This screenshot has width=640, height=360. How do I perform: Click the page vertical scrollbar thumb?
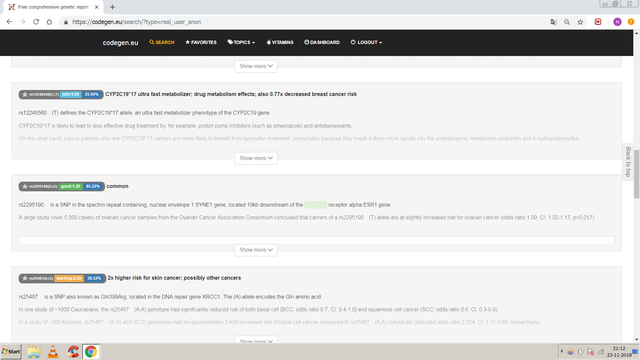pos(636,173)
